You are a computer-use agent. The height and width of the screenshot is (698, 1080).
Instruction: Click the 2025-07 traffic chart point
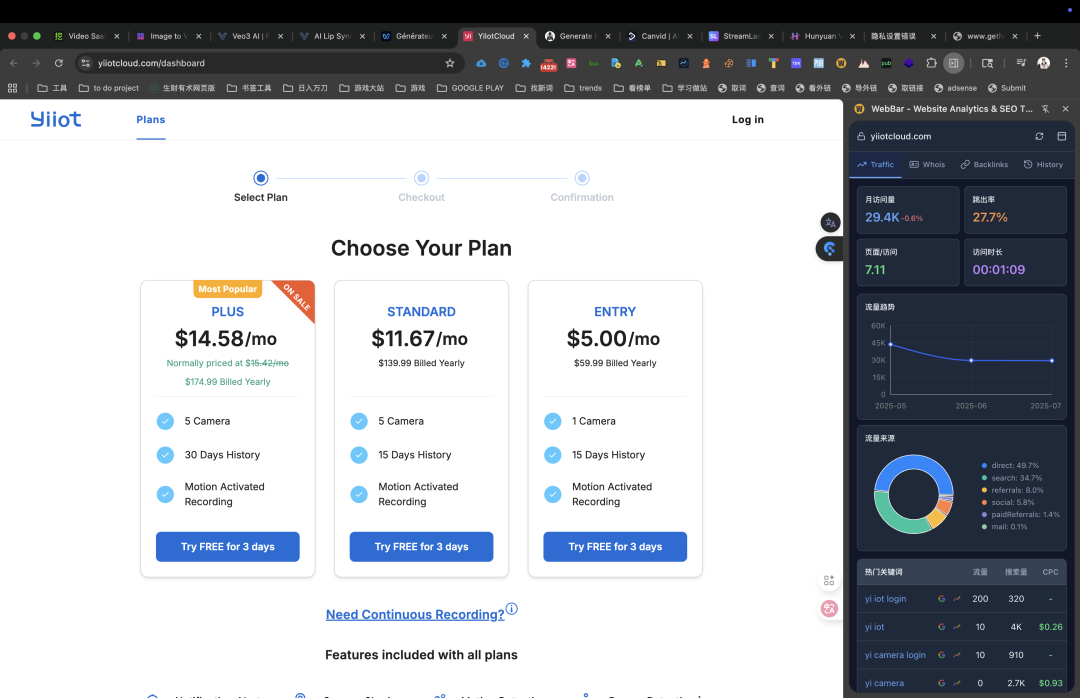click(x=1052, y=360)
